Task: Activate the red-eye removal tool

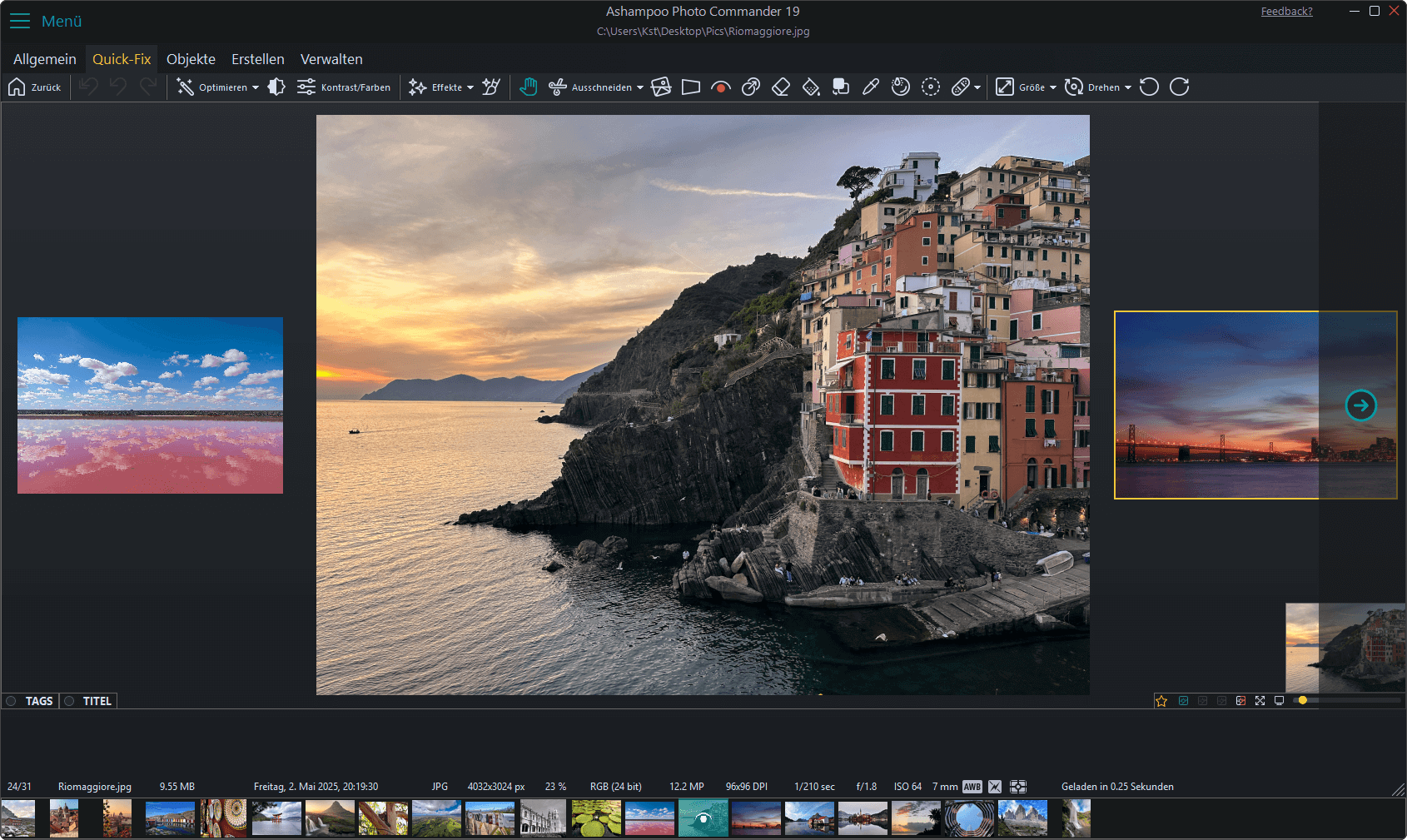Action: [x=720, y=87]
